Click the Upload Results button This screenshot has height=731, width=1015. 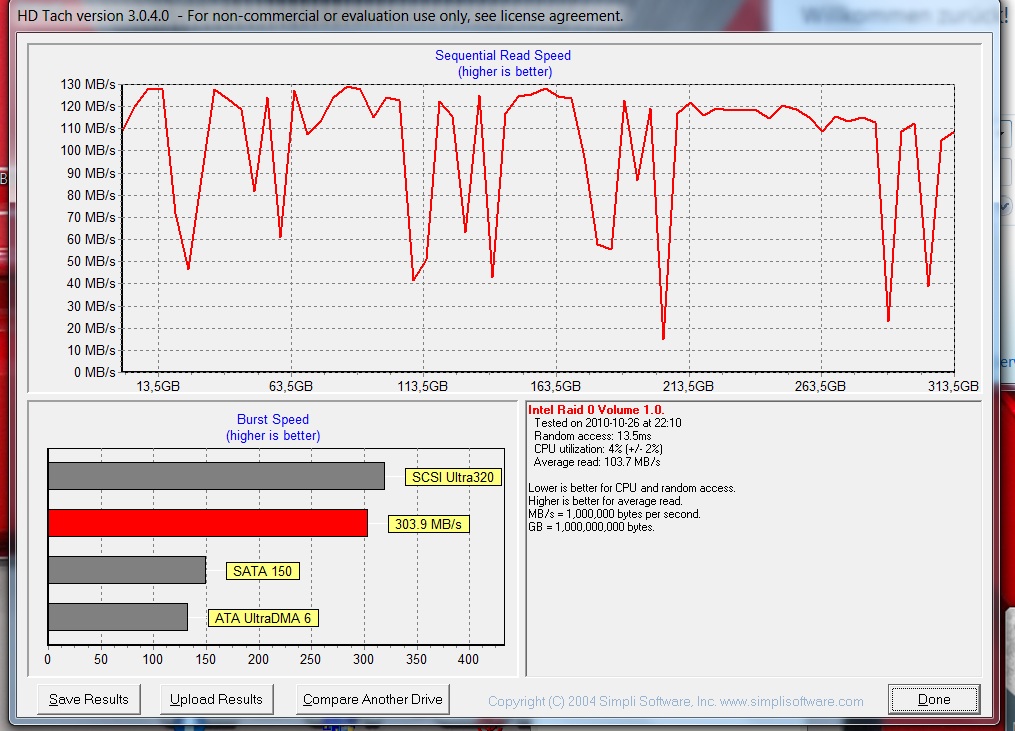click(x=216, y=699)
